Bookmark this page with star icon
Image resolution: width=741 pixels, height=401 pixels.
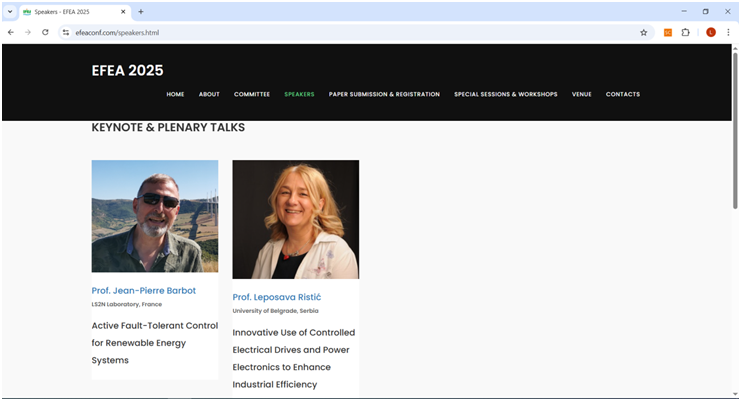click(x=644, y=32)
